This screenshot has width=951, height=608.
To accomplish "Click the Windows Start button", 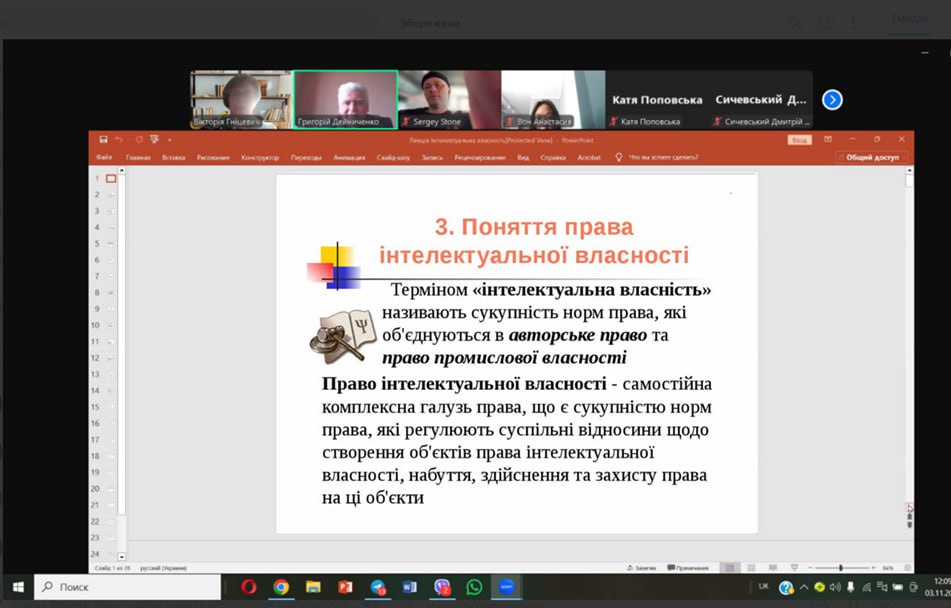I will (x=17, y=587).
